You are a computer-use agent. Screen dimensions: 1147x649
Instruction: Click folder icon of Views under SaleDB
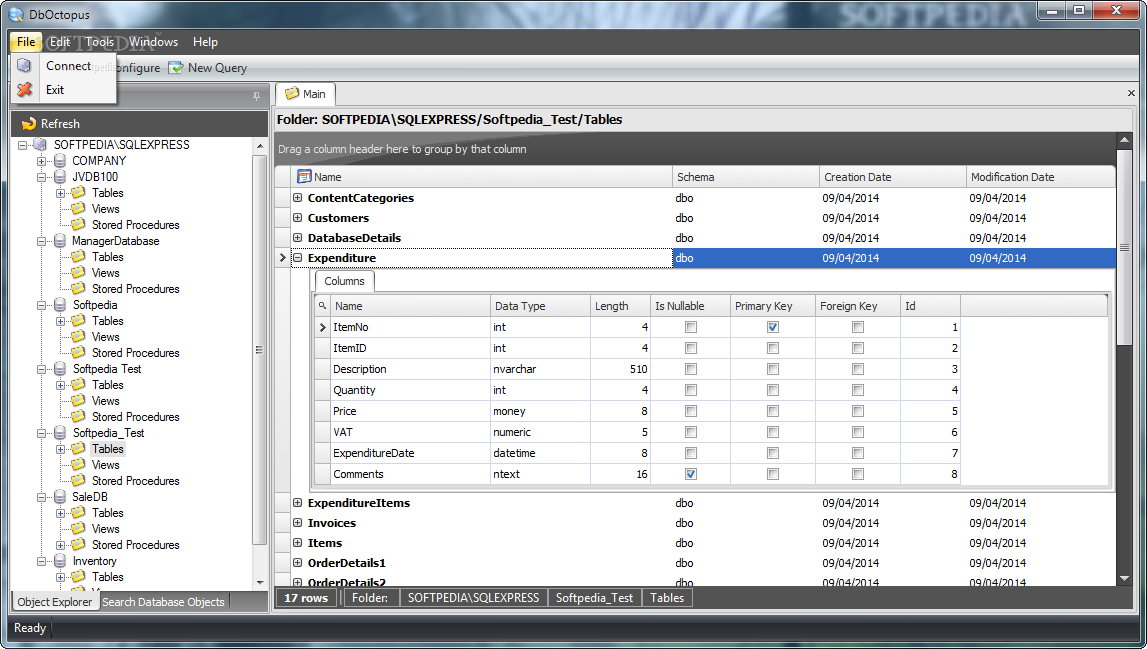pos(78,528)
